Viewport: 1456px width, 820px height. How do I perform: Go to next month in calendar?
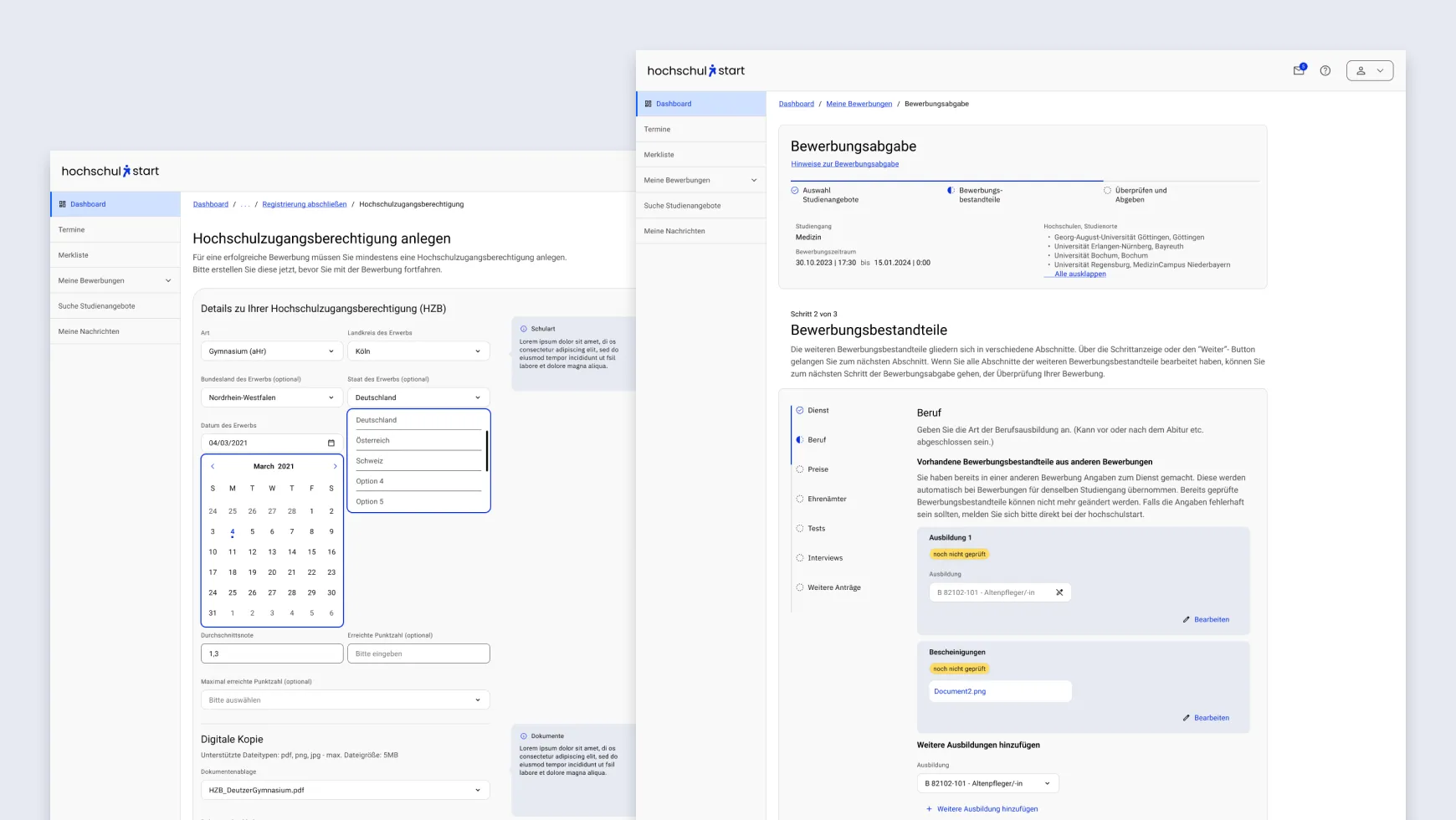[x=336, y=466]
